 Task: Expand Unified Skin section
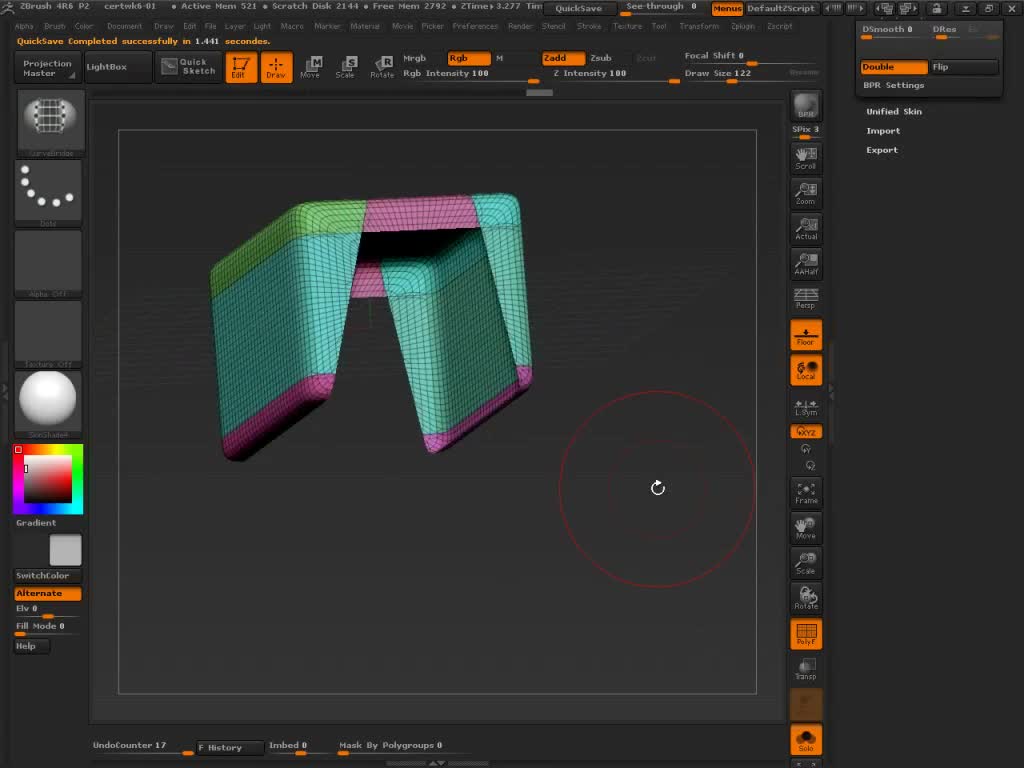click(893, 112)
